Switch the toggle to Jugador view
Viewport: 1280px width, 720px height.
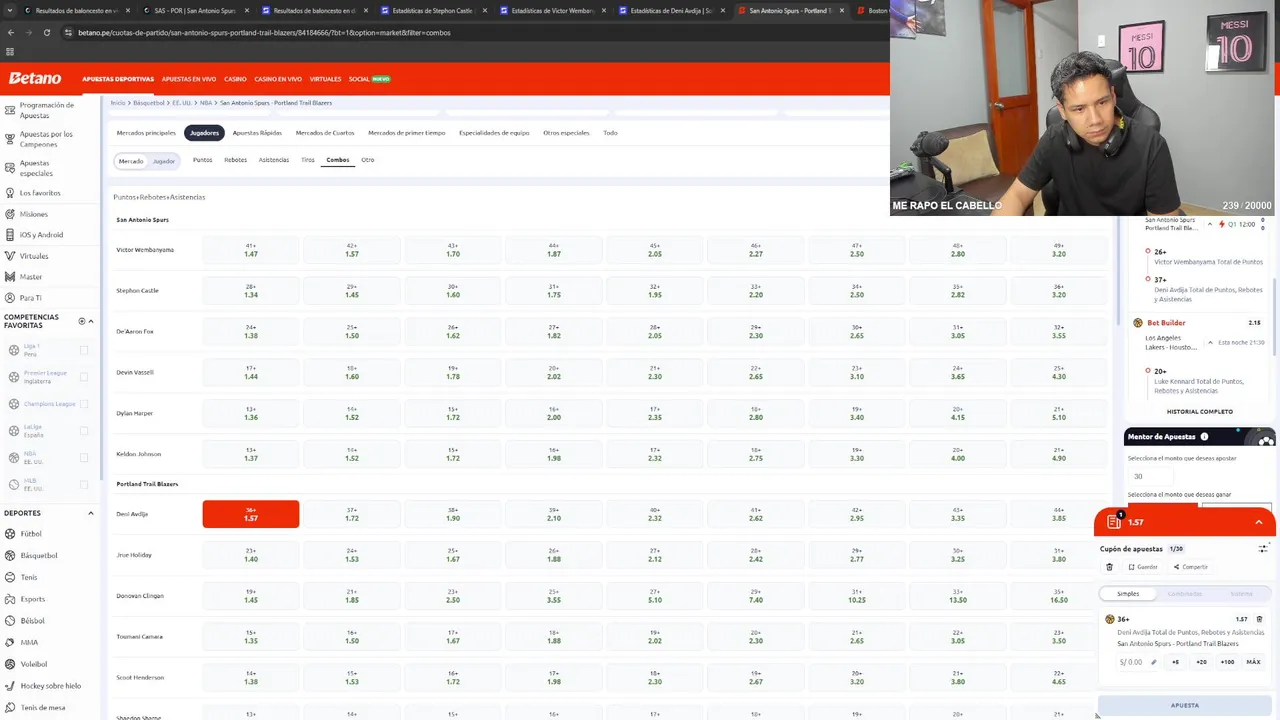tap(164, 161)
